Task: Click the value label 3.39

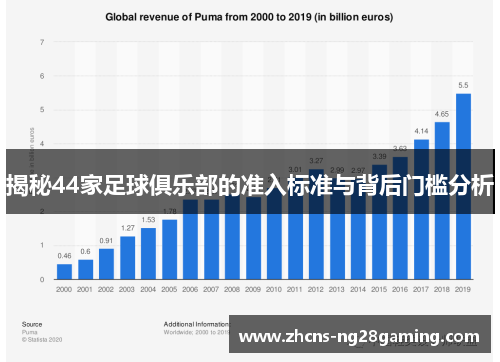Action: pyautogui.click(x=379, y=156)
